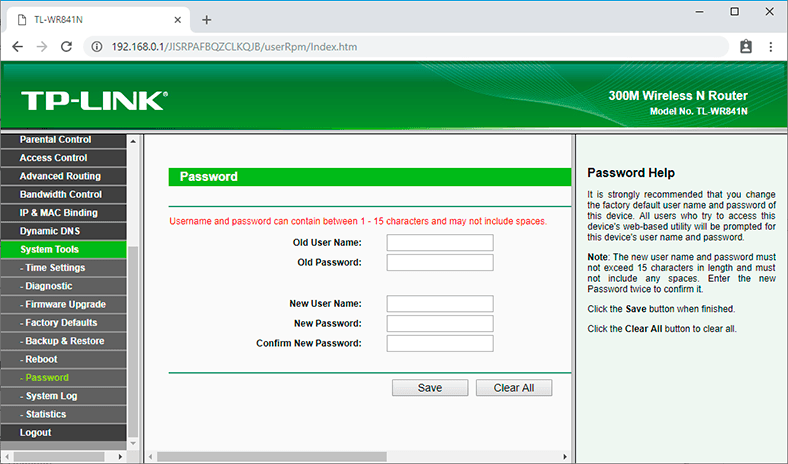Viewport: 788px width, 464px height.
Task: Minimize the browser window
Action: pos(700,12)
